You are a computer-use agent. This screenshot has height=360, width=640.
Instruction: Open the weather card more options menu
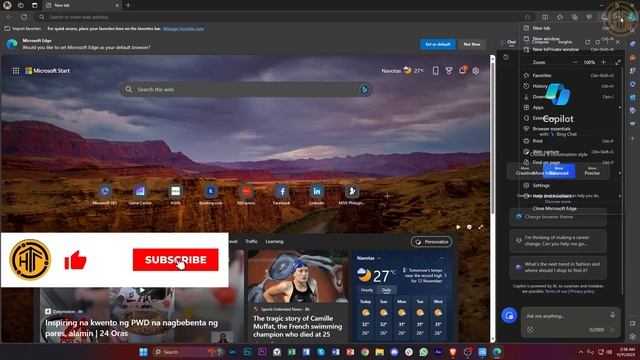[442, 258]
